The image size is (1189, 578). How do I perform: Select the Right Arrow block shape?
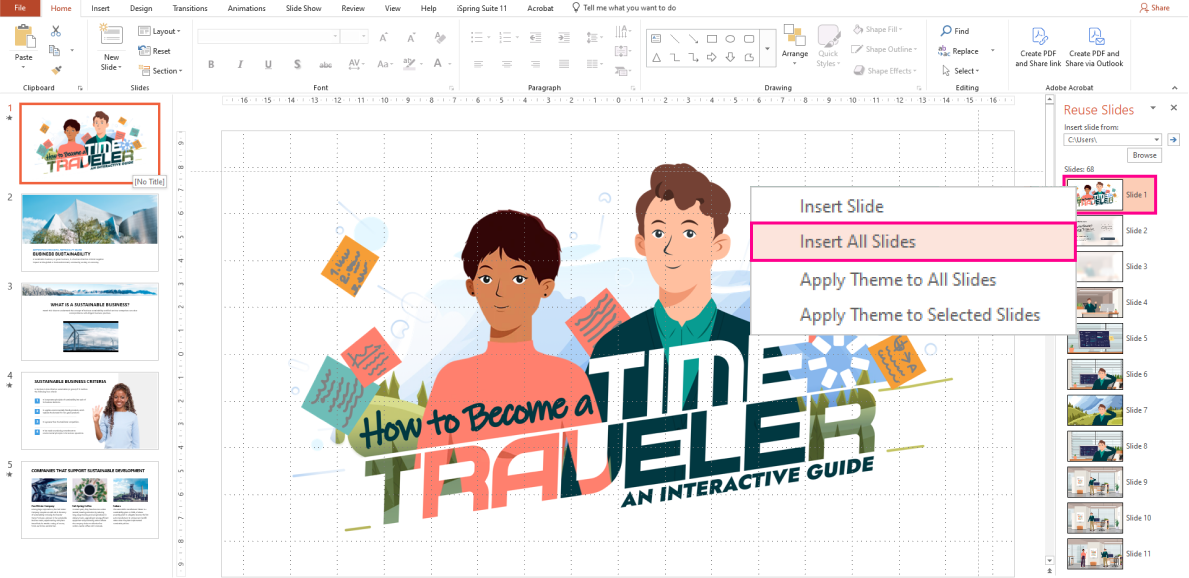tap(712, 57)
